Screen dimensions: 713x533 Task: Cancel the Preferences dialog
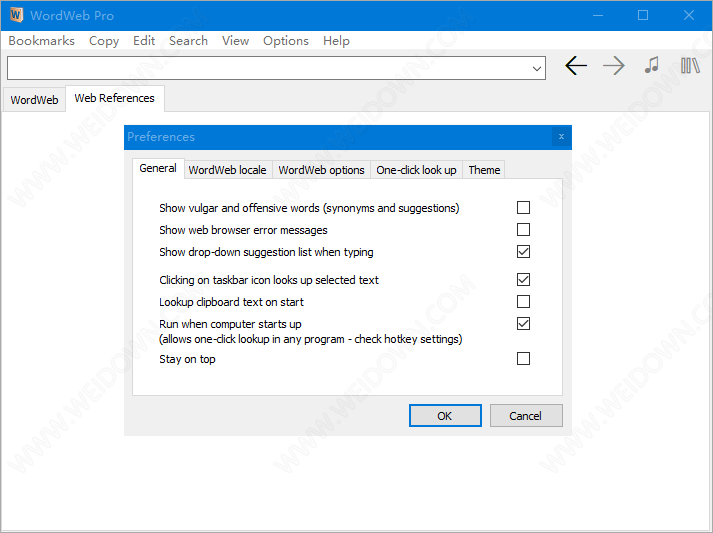point(526,416)
